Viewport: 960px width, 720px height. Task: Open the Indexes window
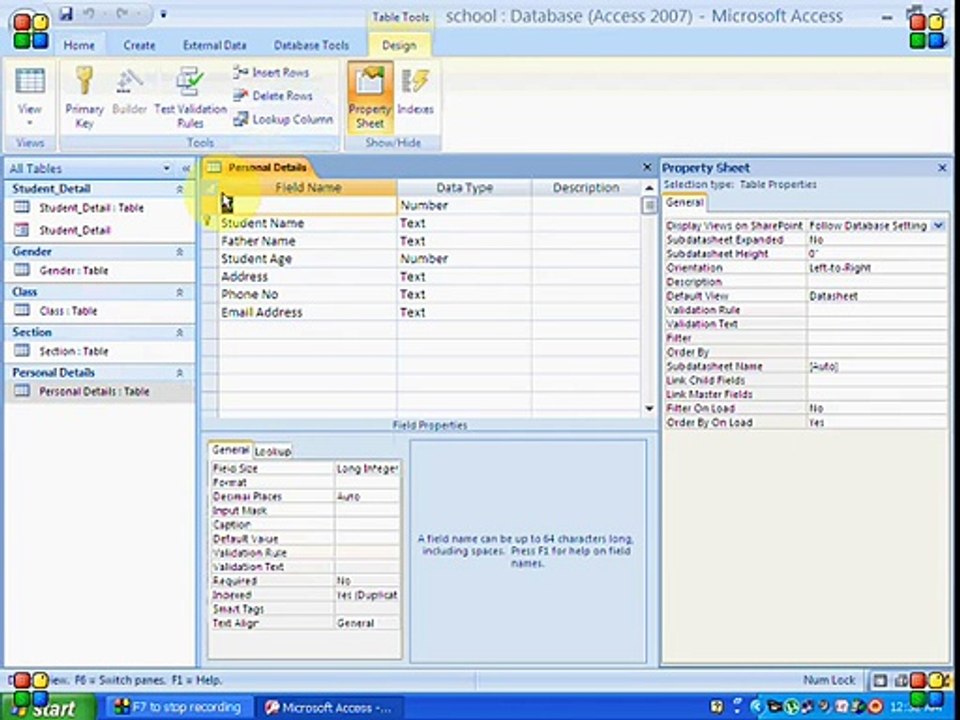[416, 92]
